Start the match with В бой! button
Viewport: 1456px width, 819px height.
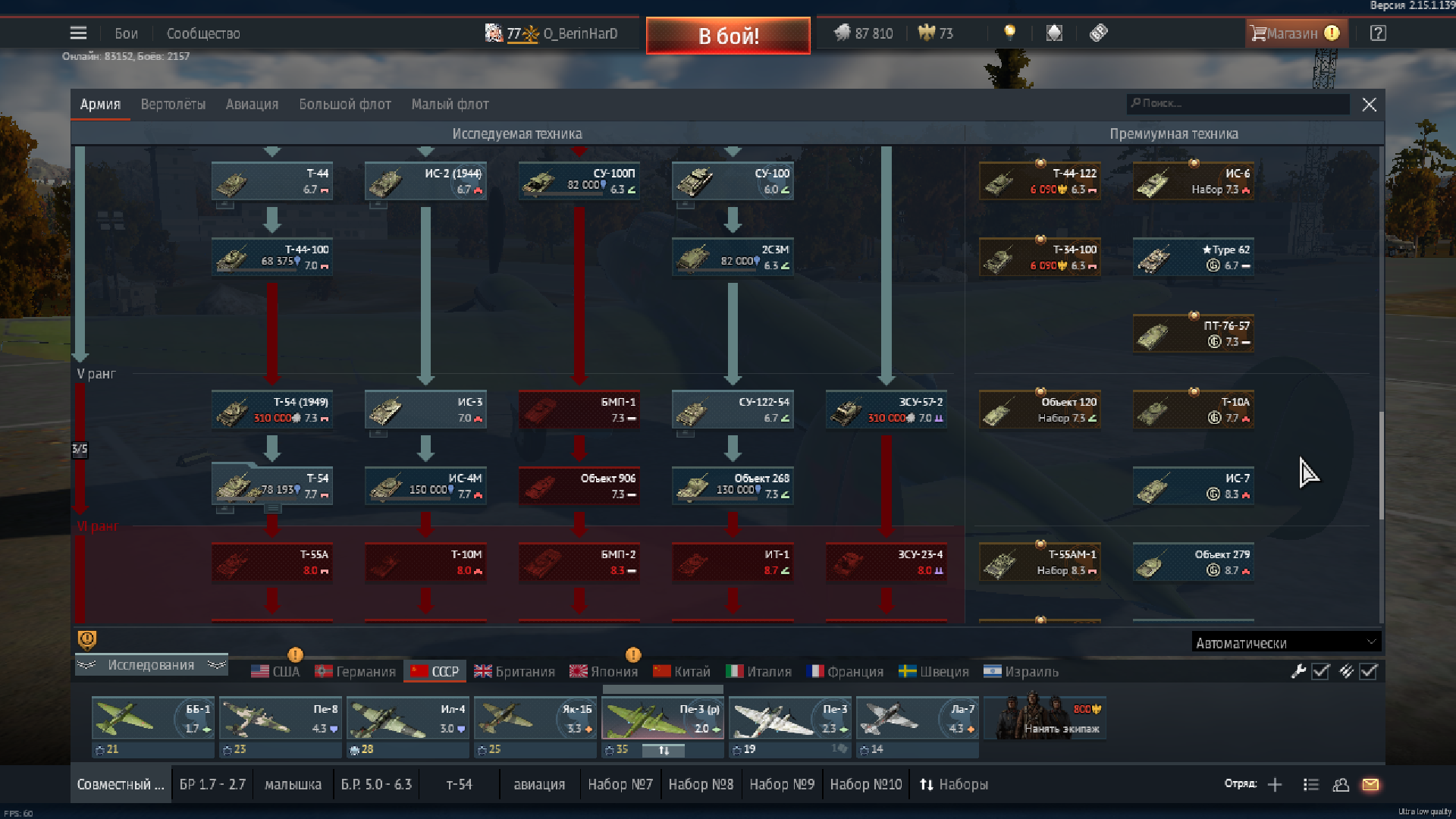coord(728,36)
